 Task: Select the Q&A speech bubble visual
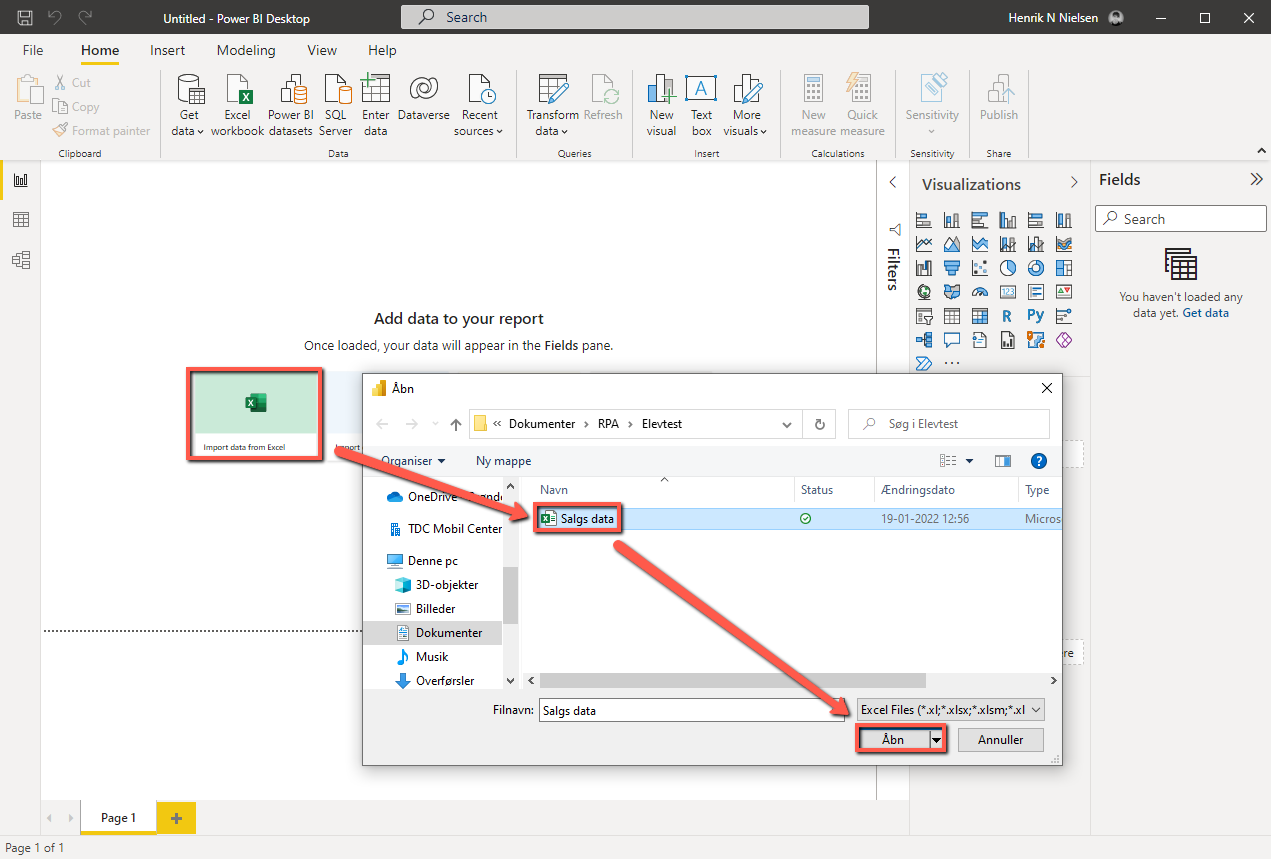point(952,340)
